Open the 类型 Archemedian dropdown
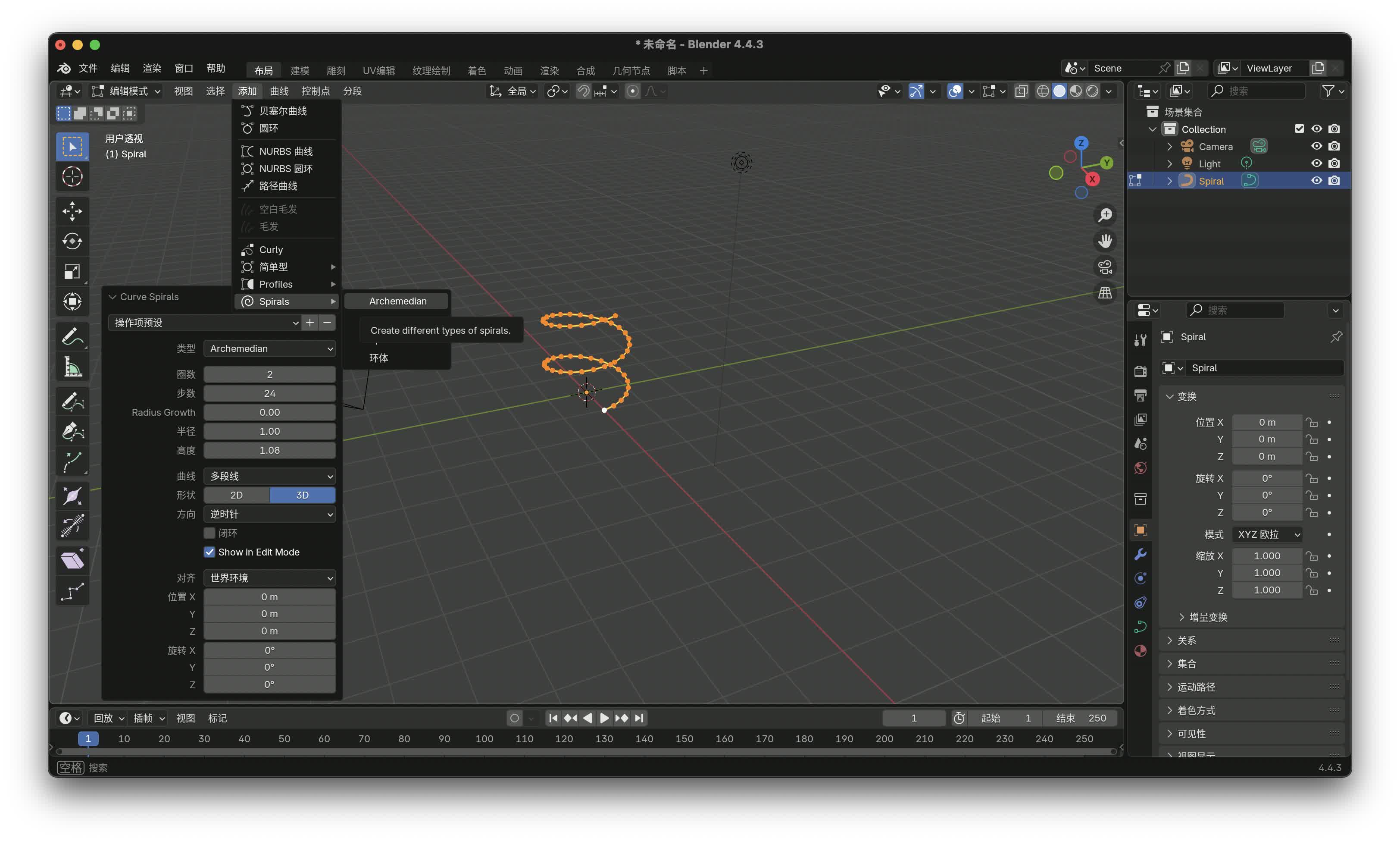 [269, 348]
